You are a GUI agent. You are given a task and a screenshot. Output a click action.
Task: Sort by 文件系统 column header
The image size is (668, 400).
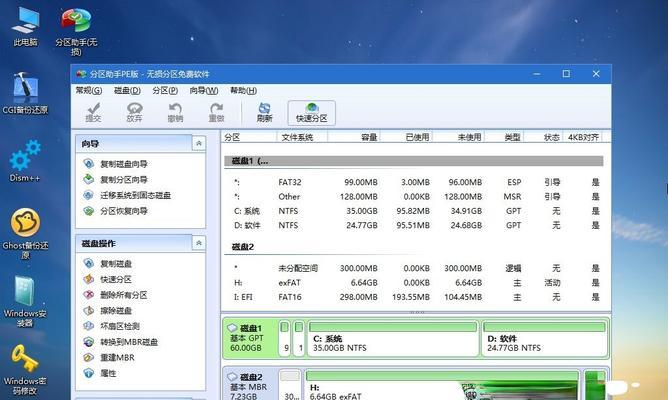tap(302, 137)
